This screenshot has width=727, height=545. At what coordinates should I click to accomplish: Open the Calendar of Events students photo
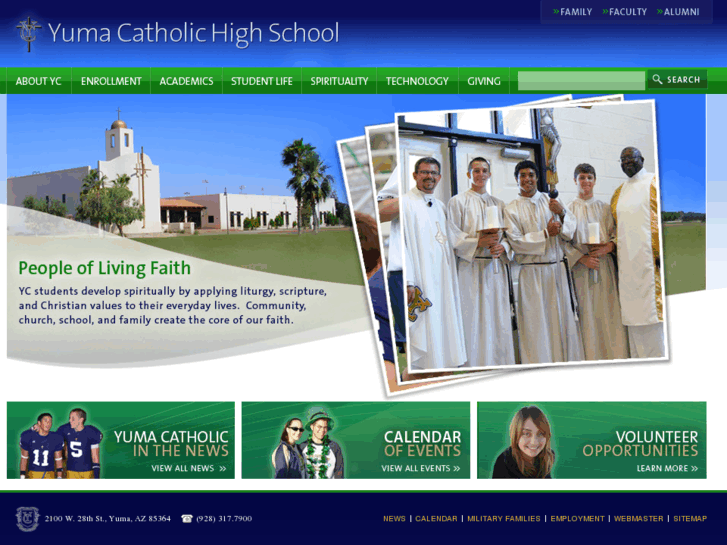click(308, 443)
